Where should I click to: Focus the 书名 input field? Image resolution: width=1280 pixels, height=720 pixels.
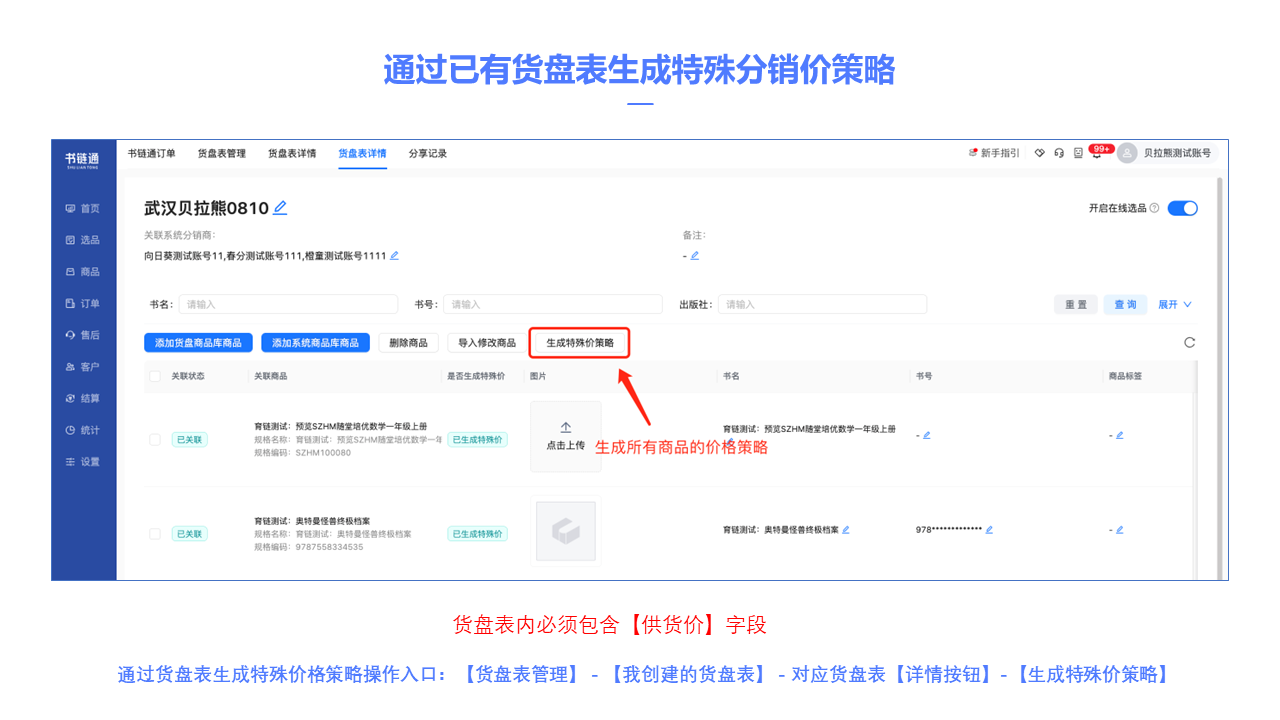[288, 304]
